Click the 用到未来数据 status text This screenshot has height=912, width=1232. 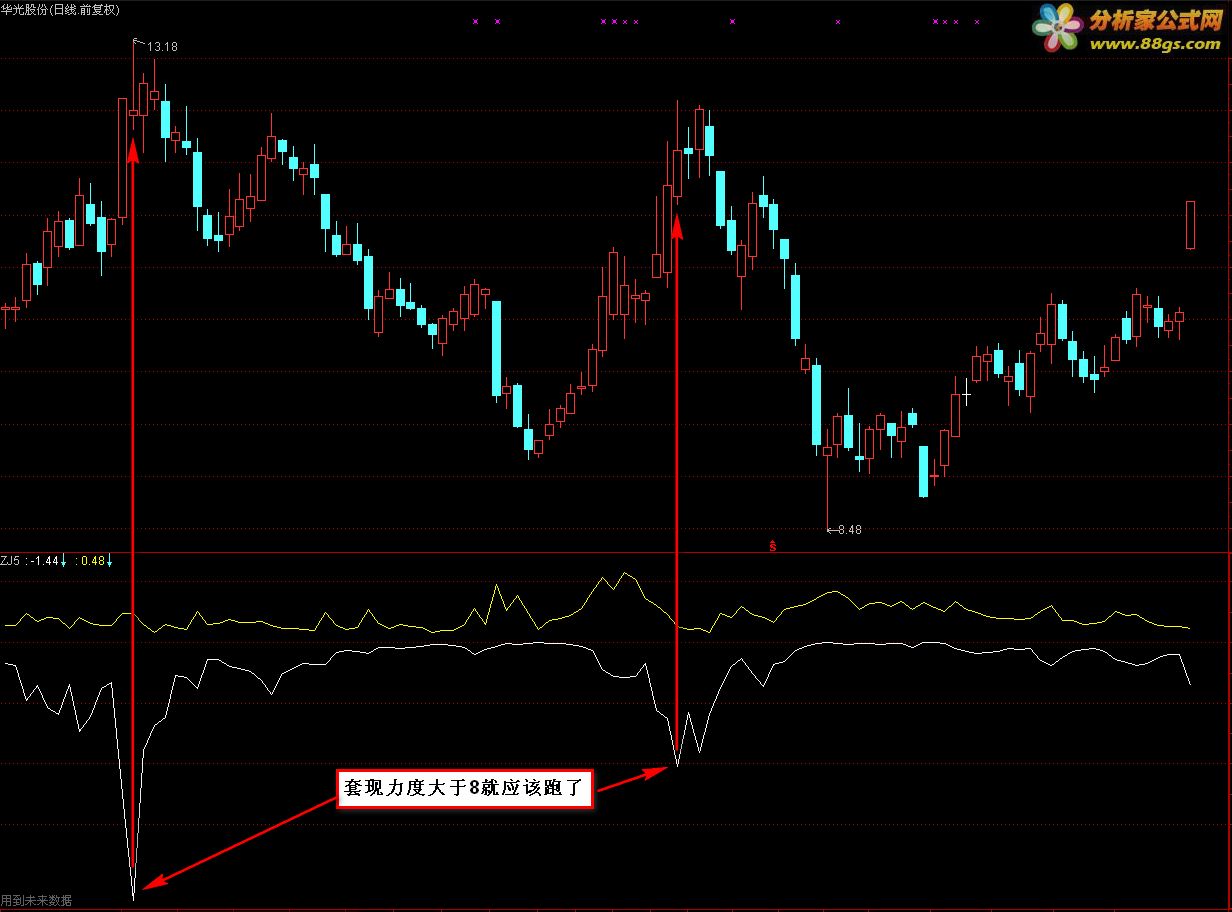point(37,901)
